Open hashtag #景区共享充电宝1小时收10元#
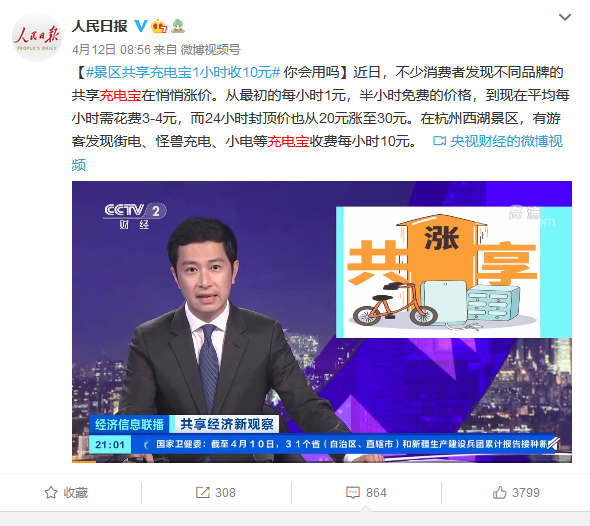 [183, 72]
